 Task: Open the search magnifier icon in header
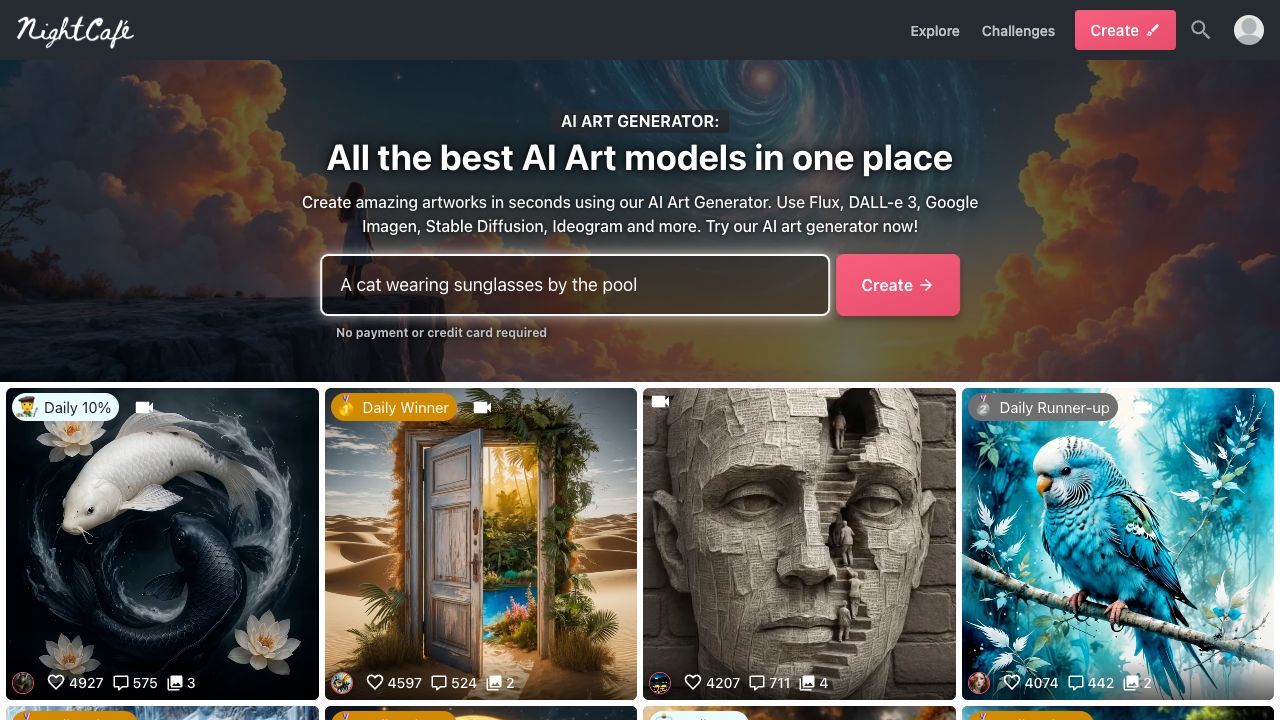coord(1201,30)
